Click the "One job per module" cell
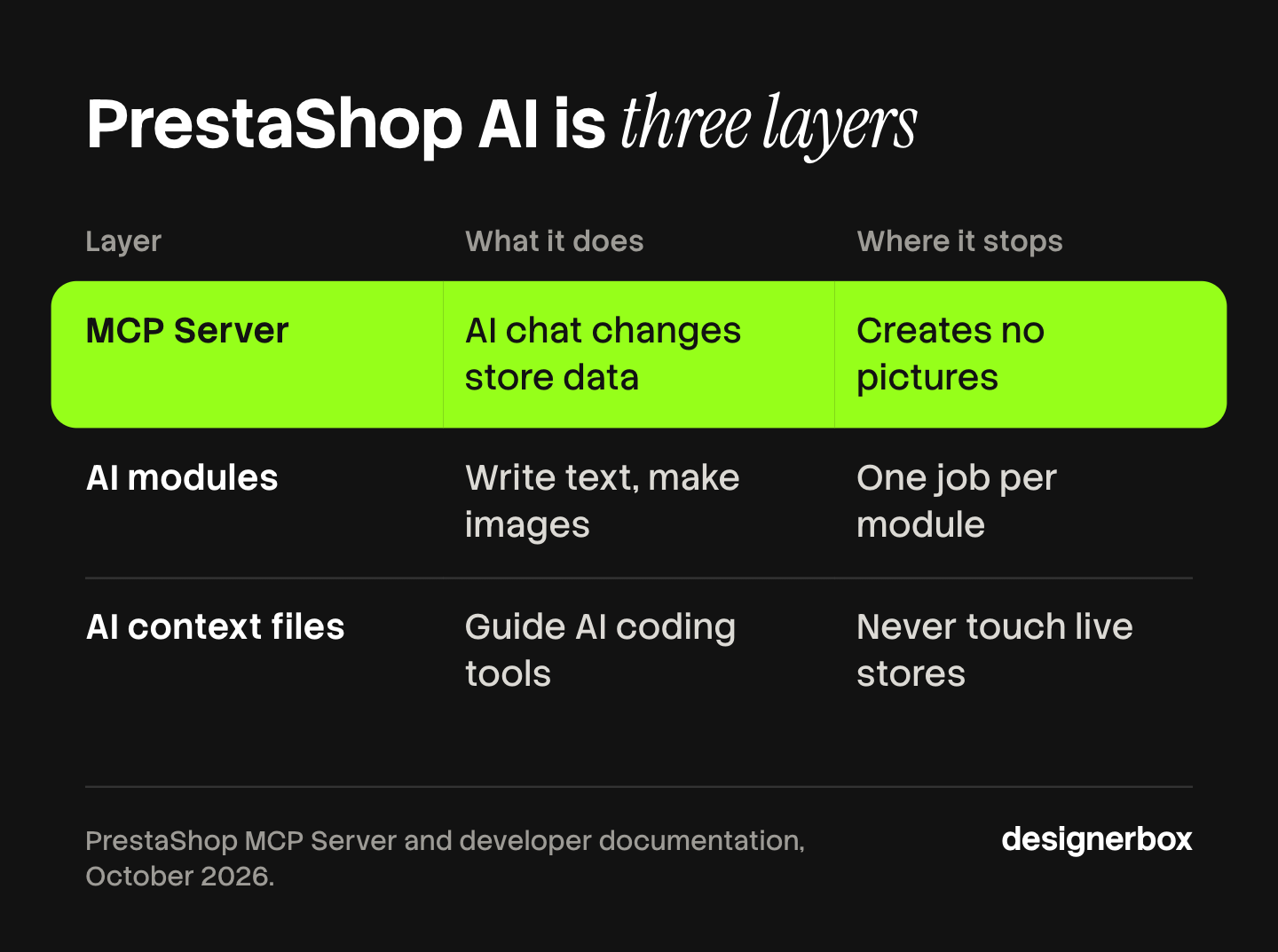 tap(957, 501)
